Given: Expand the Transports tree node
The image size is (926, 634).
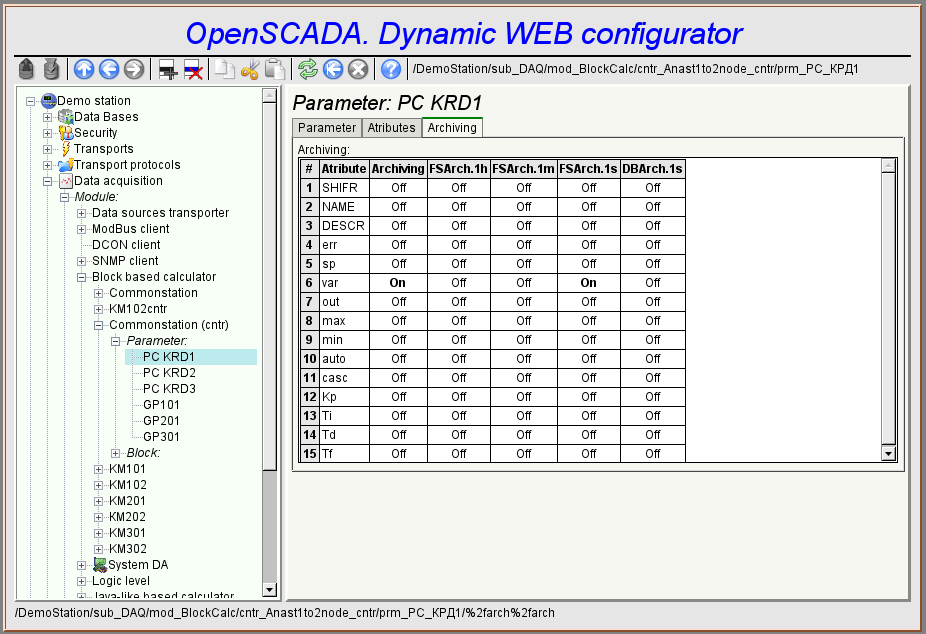Looking at the screenshot, I should click(48, 149).
